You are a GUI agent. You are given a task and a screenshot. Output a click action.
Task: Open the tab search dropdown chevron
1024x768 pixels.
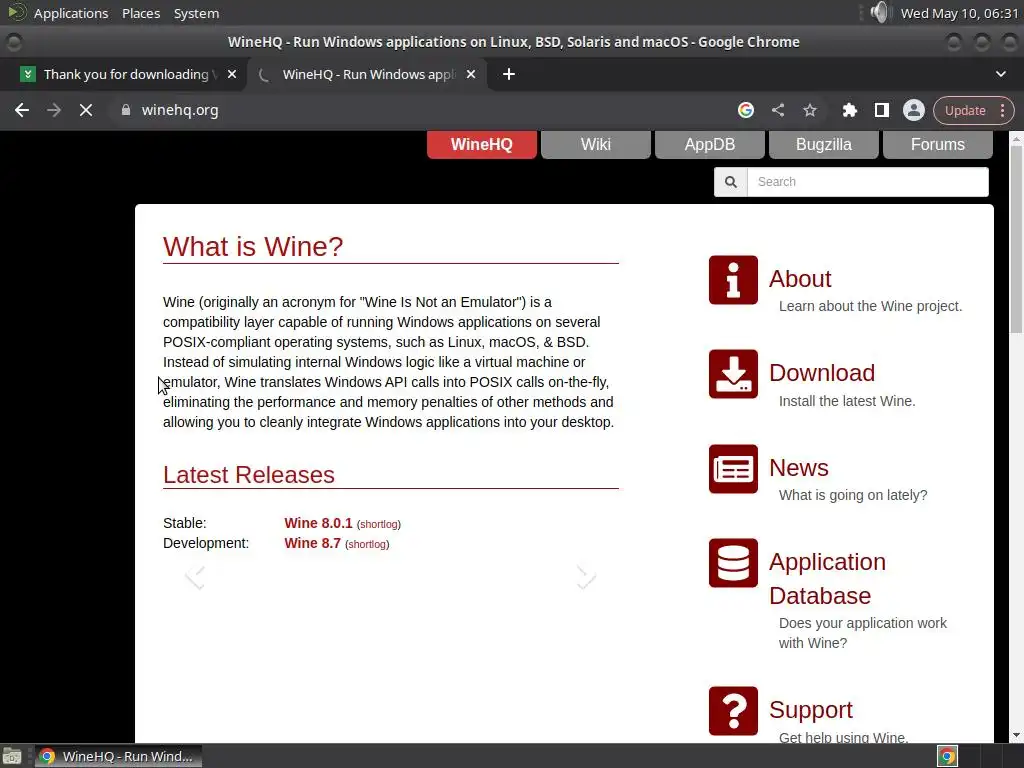click(x=1000, y=74)
